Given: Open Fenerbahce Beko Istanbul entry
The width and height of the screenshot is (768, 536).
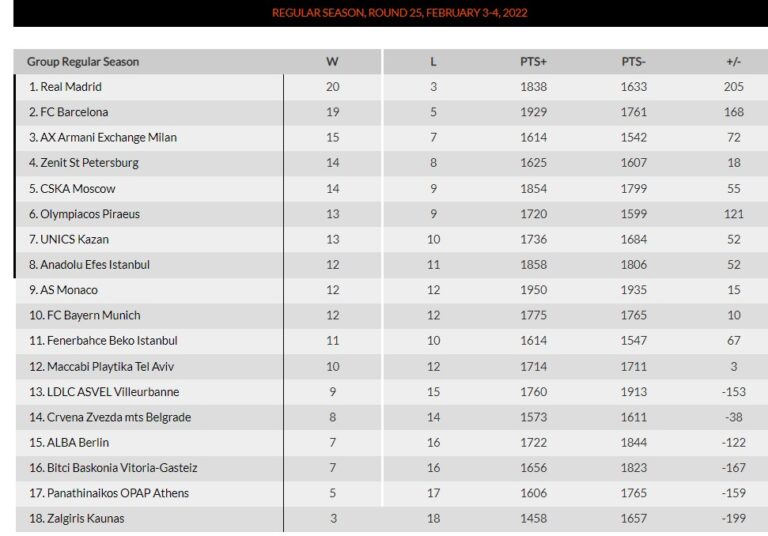Looking at the screenshot, I should pos(102,341).
